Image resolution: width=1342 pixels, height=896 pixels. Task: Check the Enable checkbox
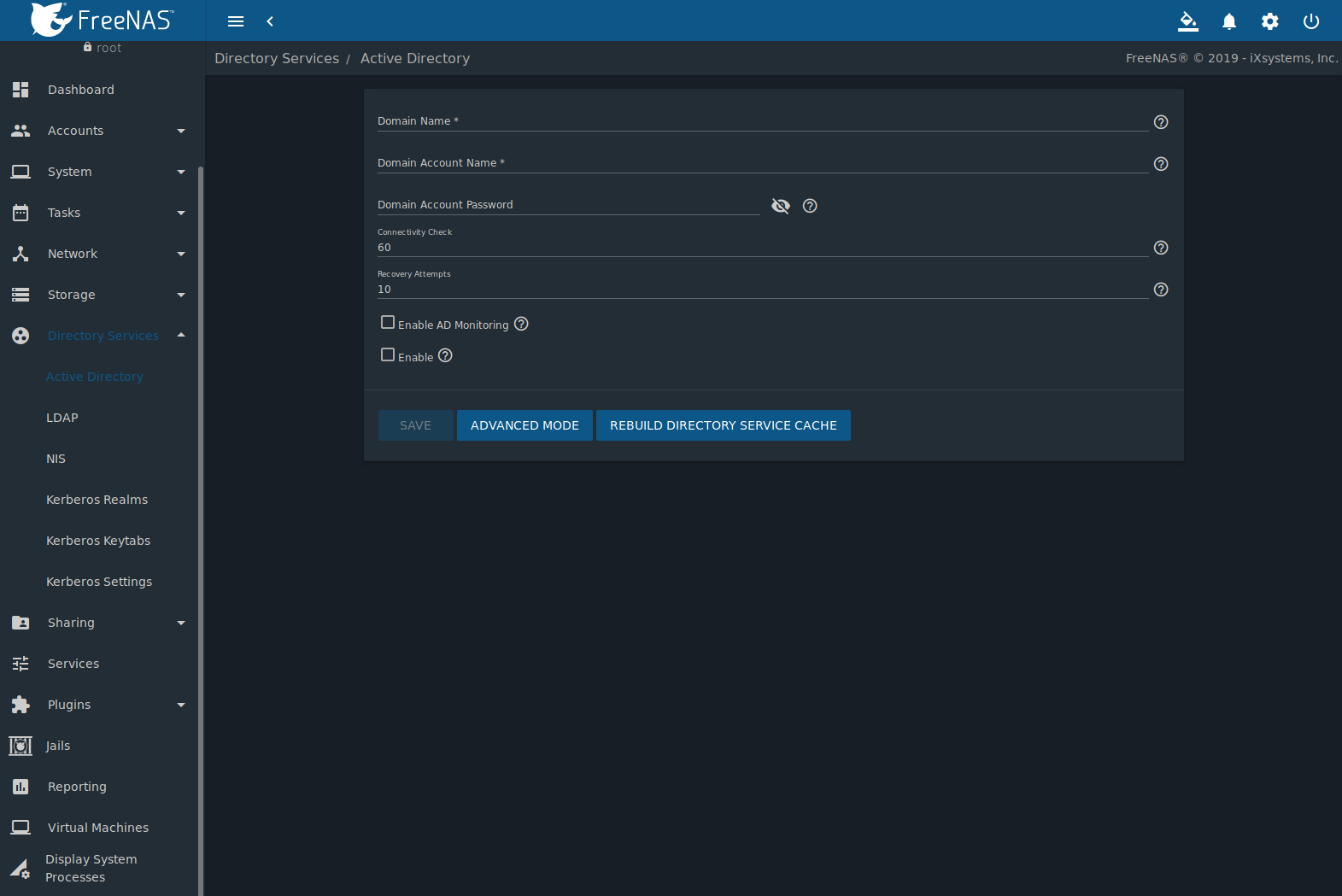(388, 354)
